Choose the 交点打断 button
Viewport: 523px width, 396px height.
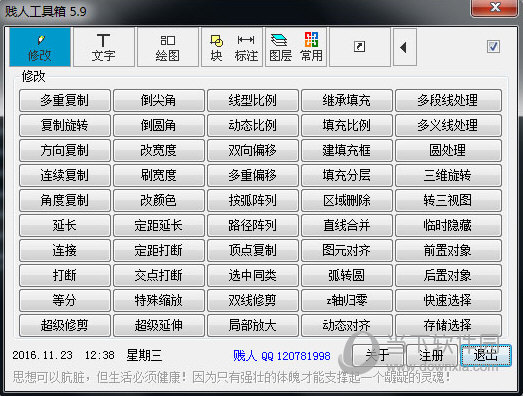pyautogui.click(x=159, y=275)
